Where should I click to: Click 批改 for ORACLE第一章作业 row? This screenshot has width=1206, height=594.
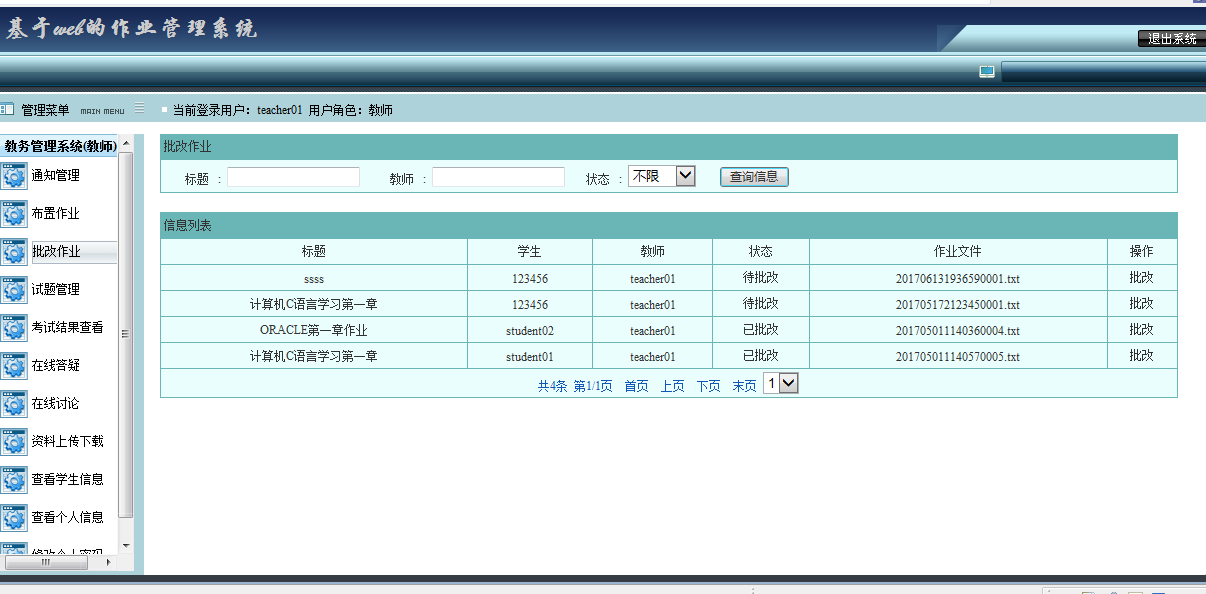tap(1141, 330)
